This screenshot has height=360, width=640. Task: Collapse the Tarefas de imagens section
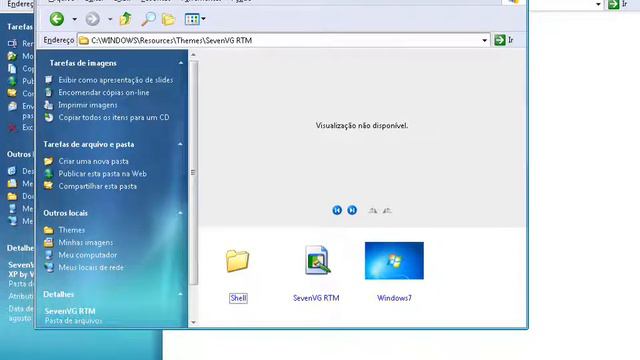(181, 63)
